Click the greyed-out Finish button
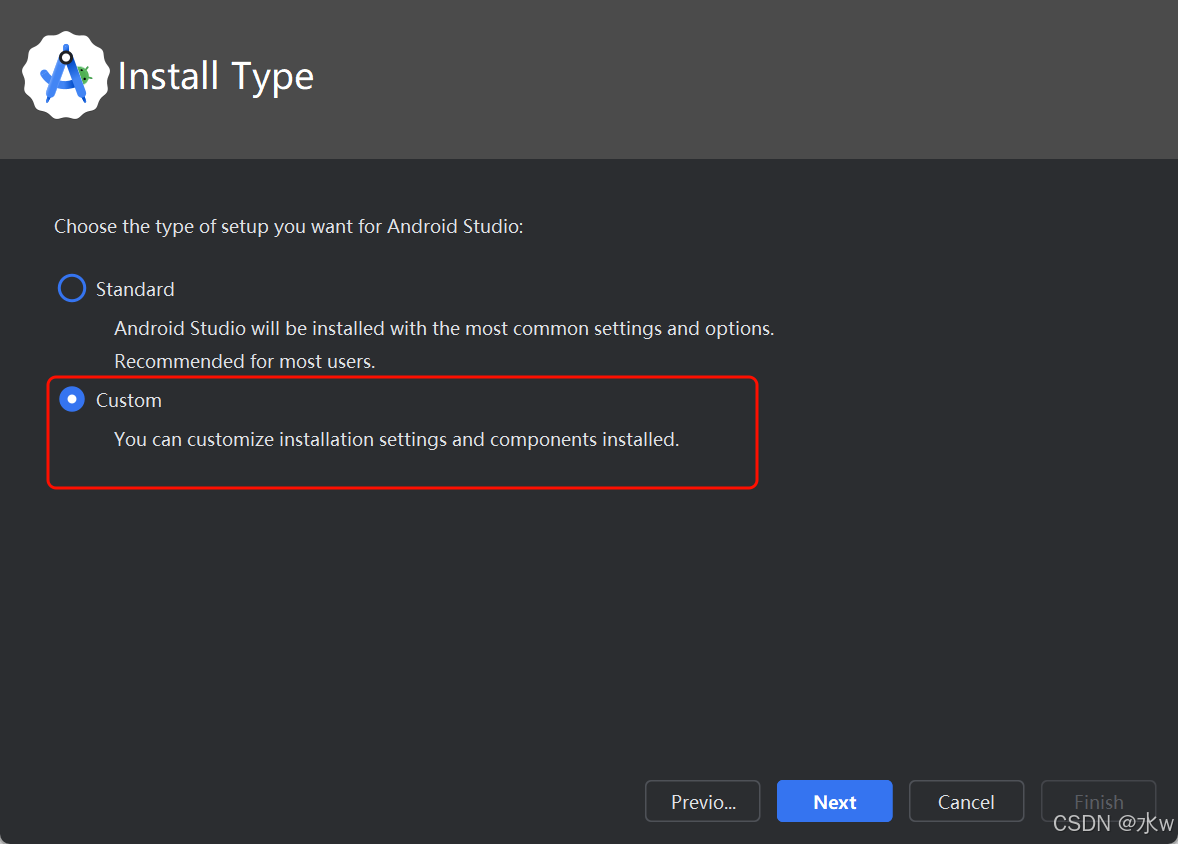This screenshot has width=1178, height=844. click(1097, 802)
